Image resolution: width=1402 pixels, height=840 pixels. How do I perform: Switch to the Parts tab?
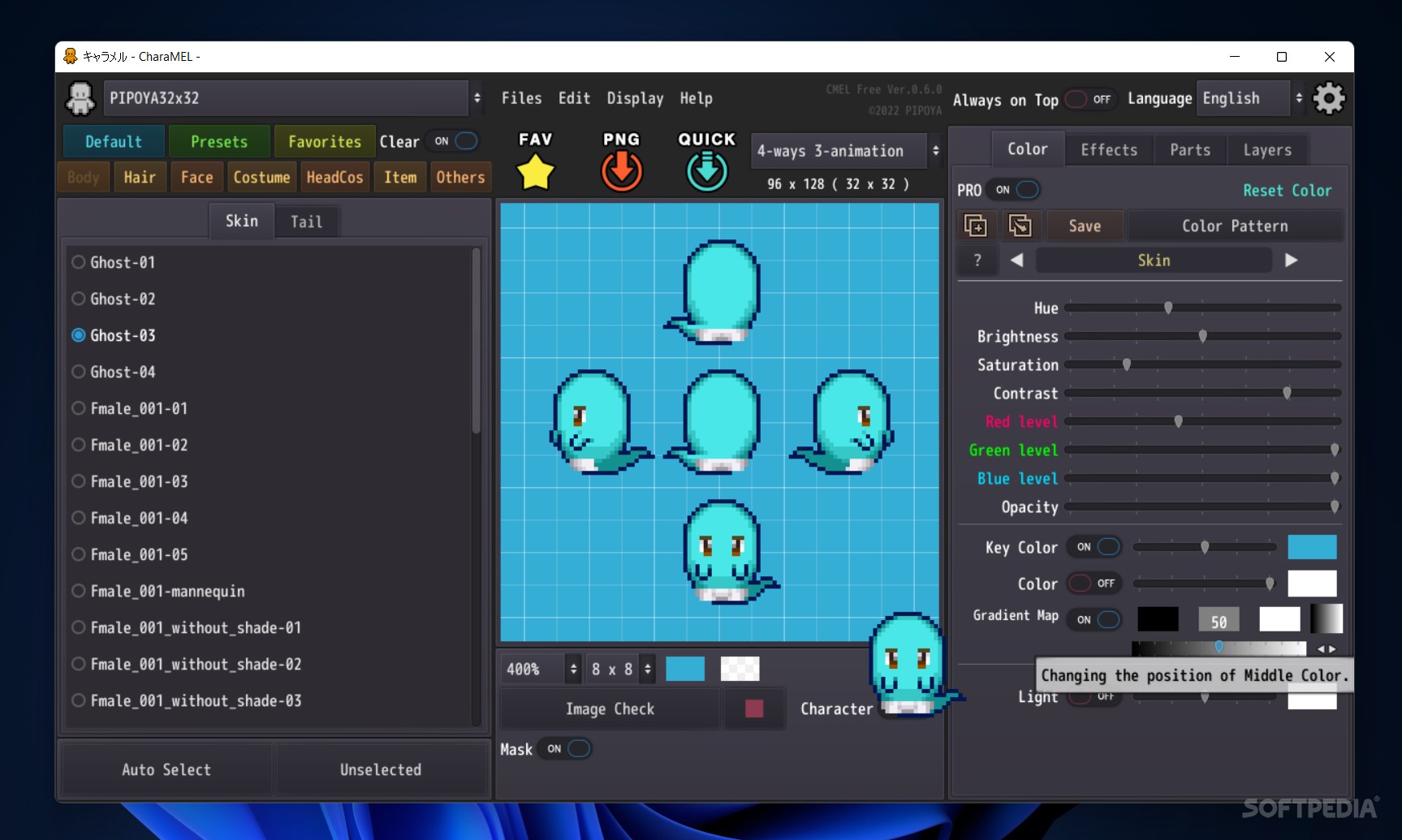tap(1190, 150)
